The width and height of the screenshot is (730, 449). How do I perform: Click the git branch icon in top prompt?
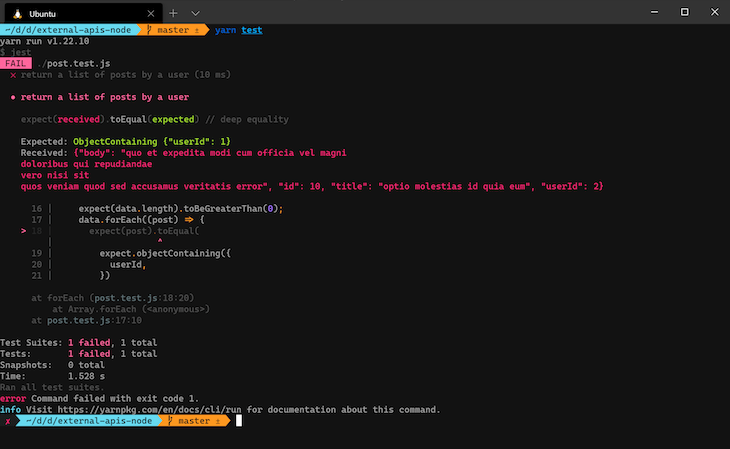[x=149, y=30]
